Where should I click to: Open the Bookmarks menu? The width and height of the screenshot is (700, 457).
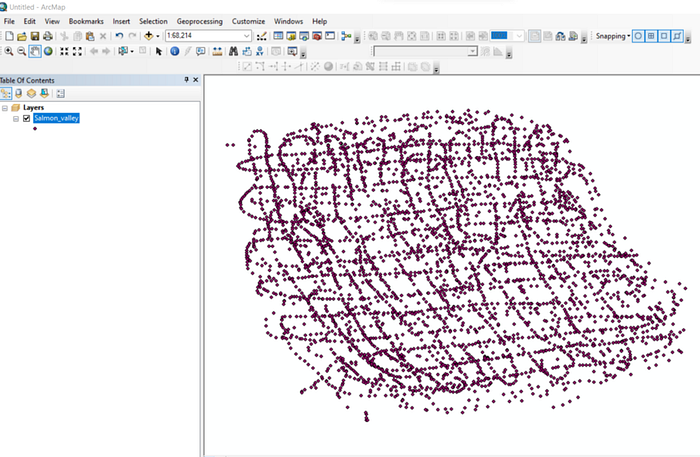pyautogui.click(x=86, y=21)
